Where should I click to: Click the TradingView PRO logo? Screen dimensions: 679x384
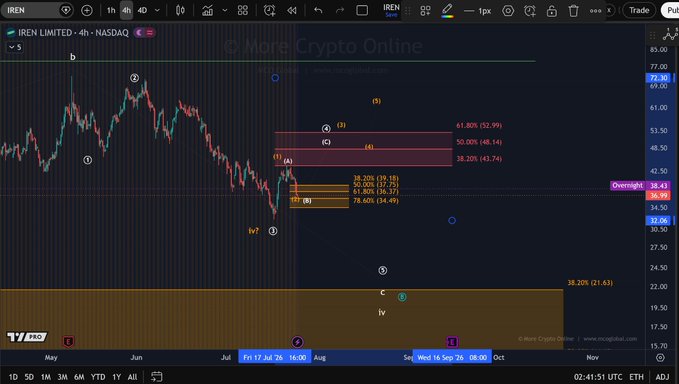pos(27,337)
